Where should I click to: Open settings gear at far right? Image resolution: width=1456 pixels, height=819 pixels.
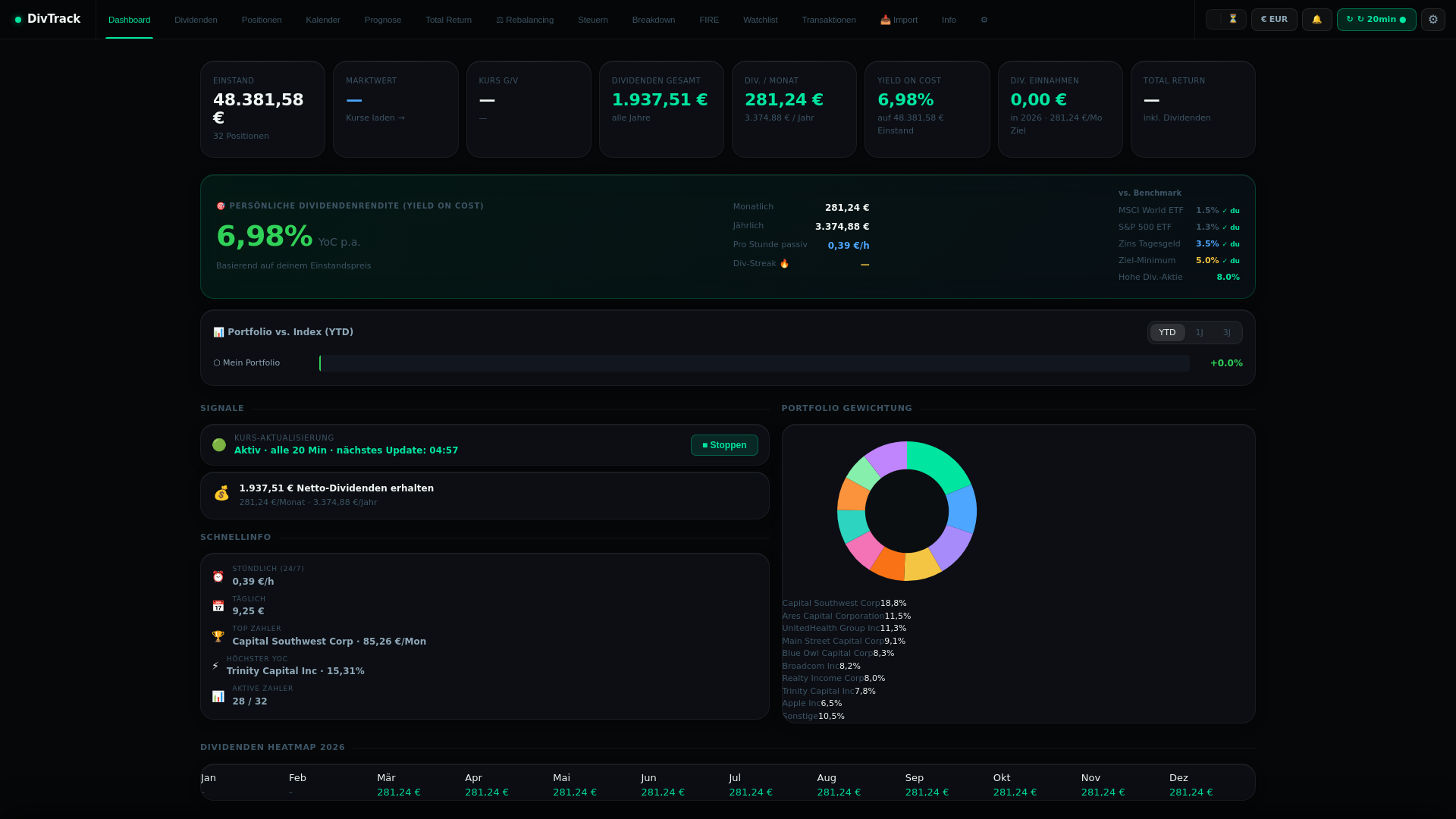[x=1433, y=19]
